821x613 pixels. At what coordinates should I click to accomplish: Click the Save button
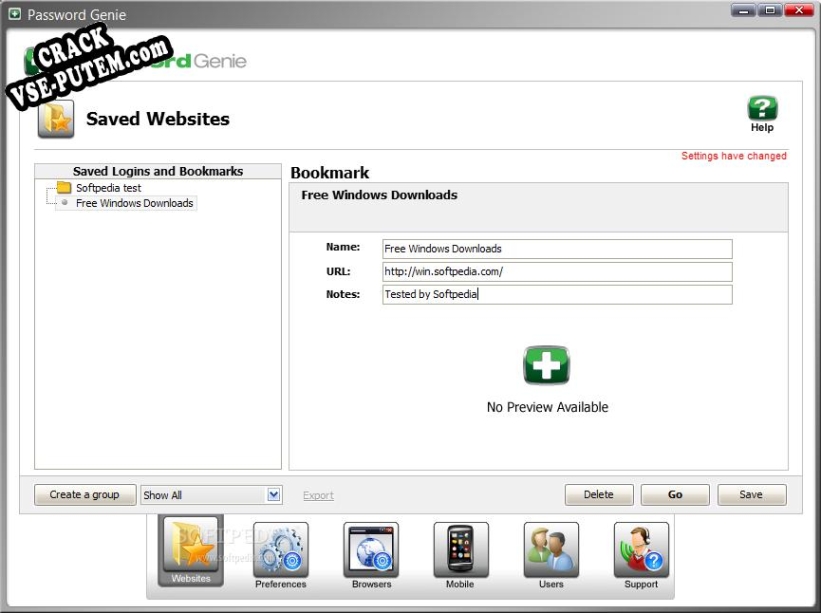pos(751,495)
